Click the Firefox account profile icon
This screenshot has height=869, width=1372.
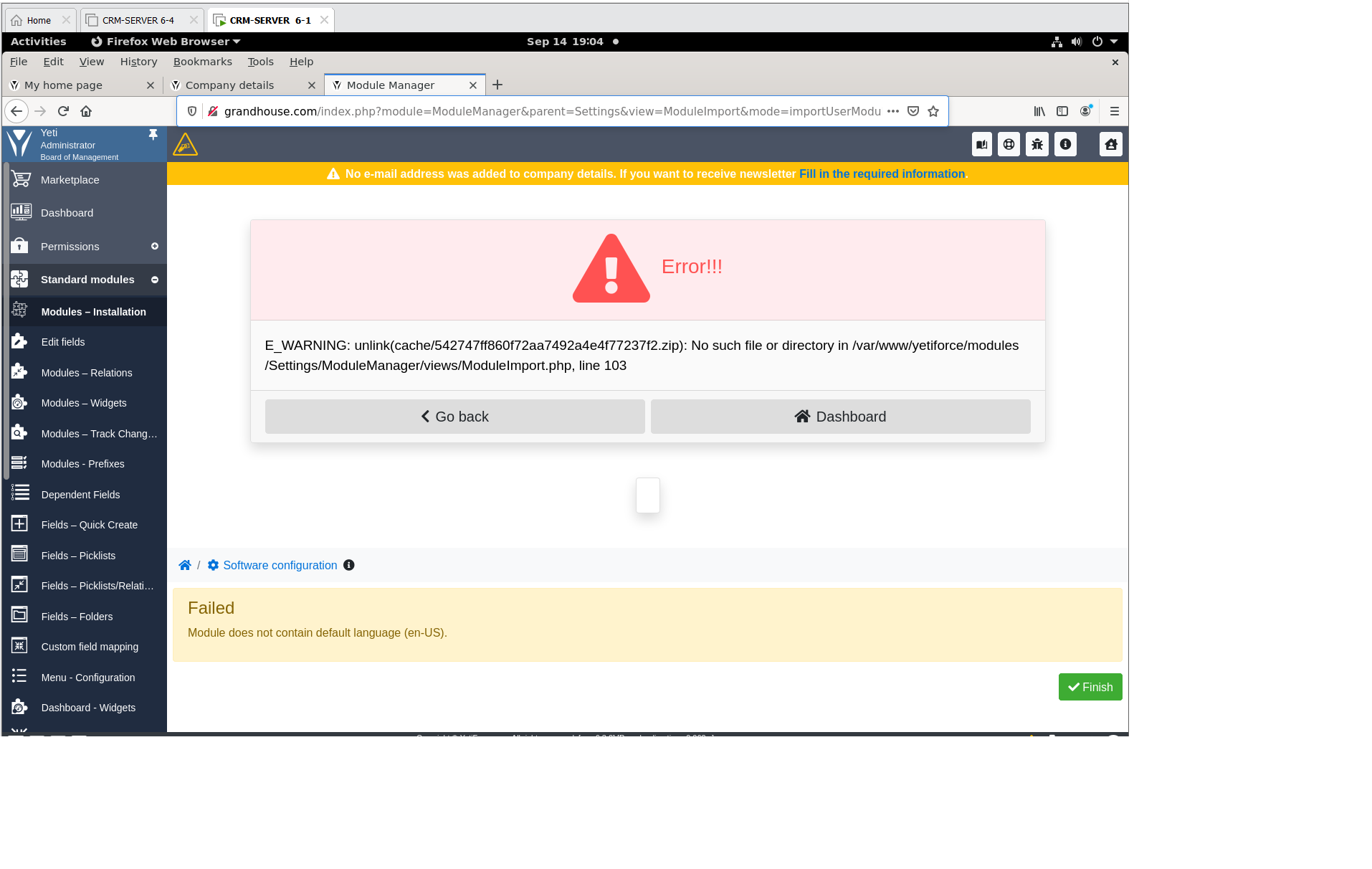(x=1085, y=111)
